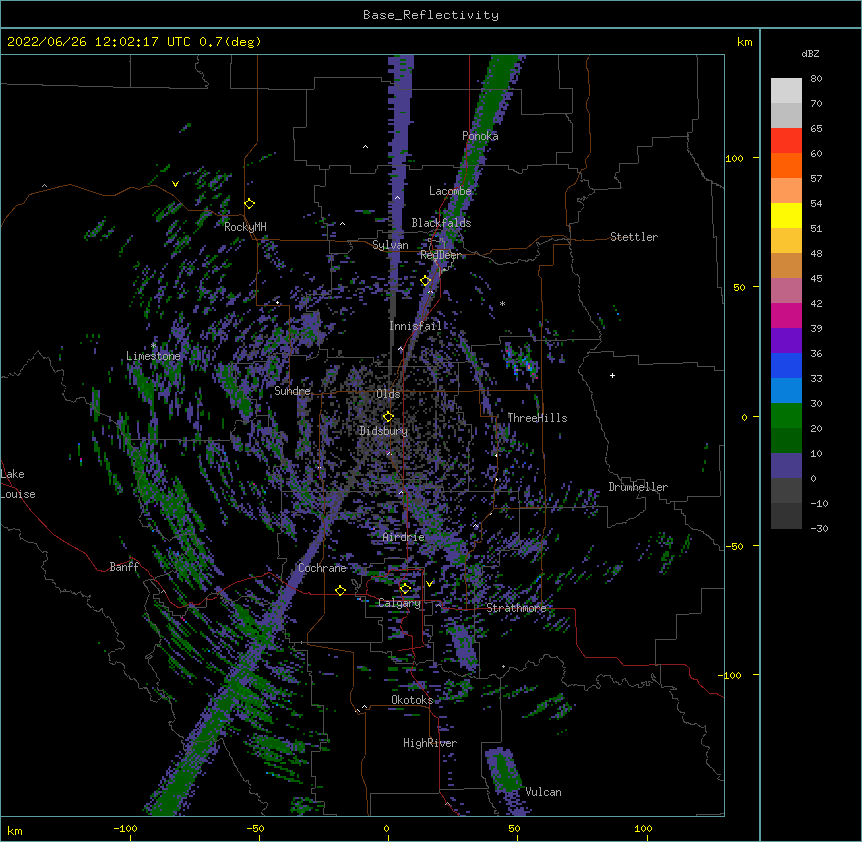Click the Olds map label

388,394
